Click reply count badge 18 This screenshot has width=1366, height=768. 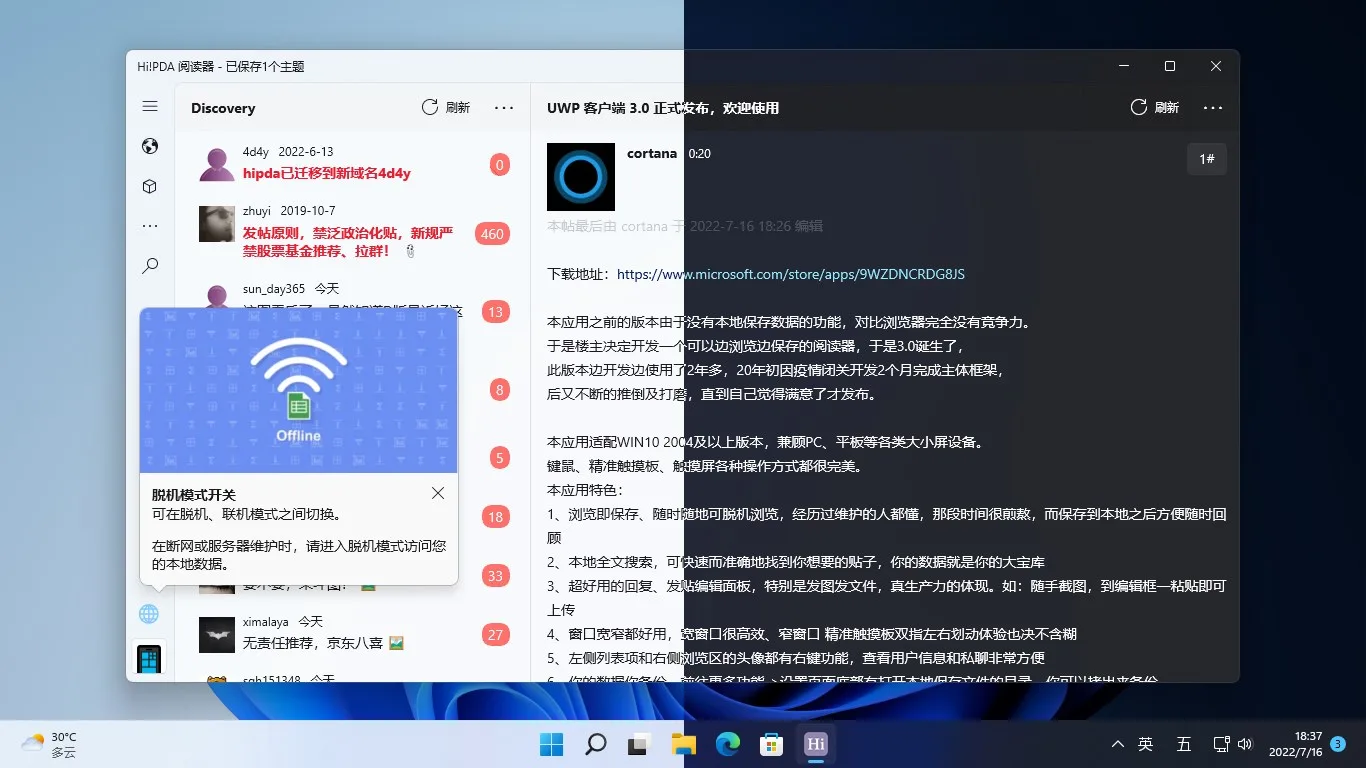point(495,517)
